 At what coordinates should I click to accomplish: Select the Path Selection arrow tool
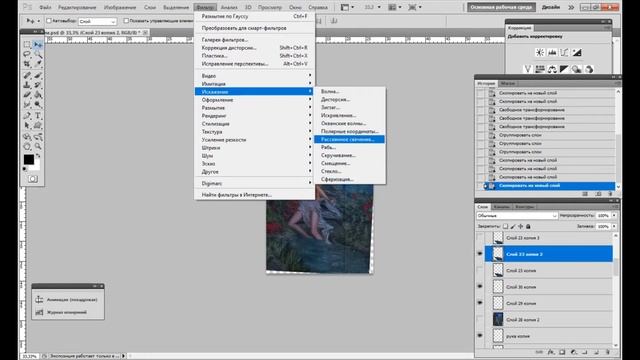(x=27, y=126)
